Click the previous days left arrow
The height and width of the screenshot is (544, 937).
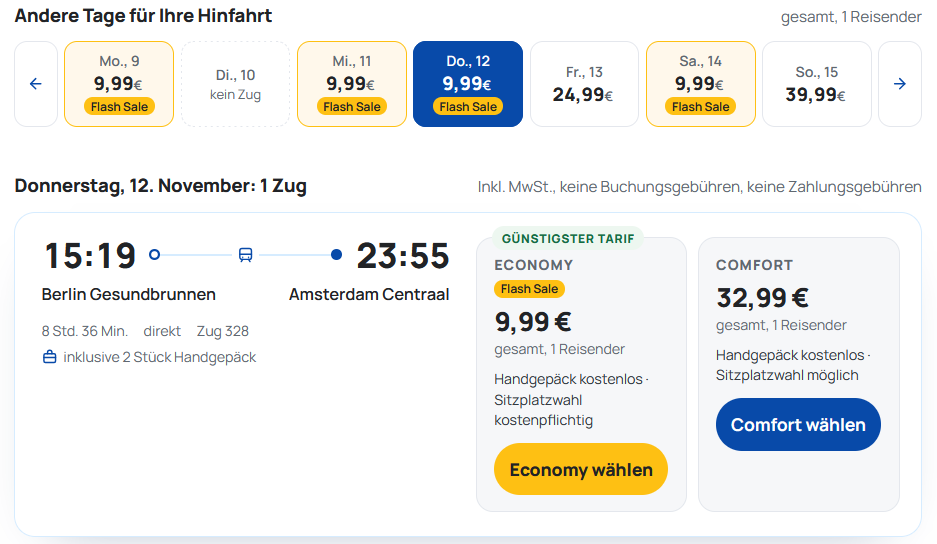(36, 84)
